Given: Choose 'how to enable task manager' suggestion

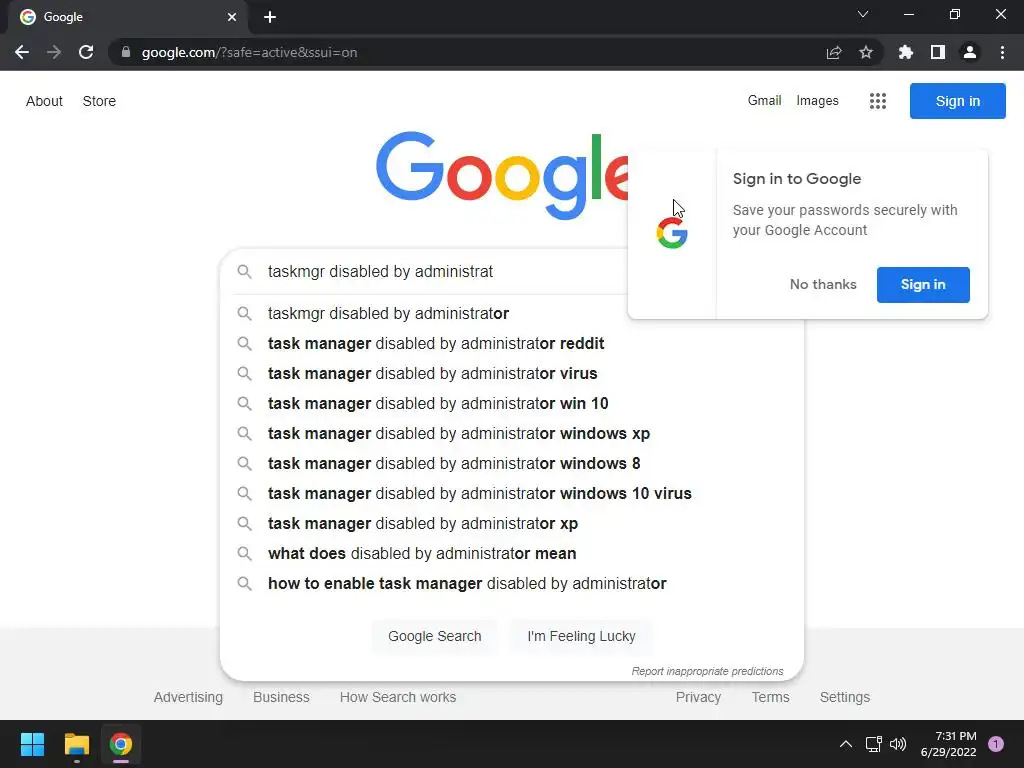Looking at the screenshot, I should (466, 583).
